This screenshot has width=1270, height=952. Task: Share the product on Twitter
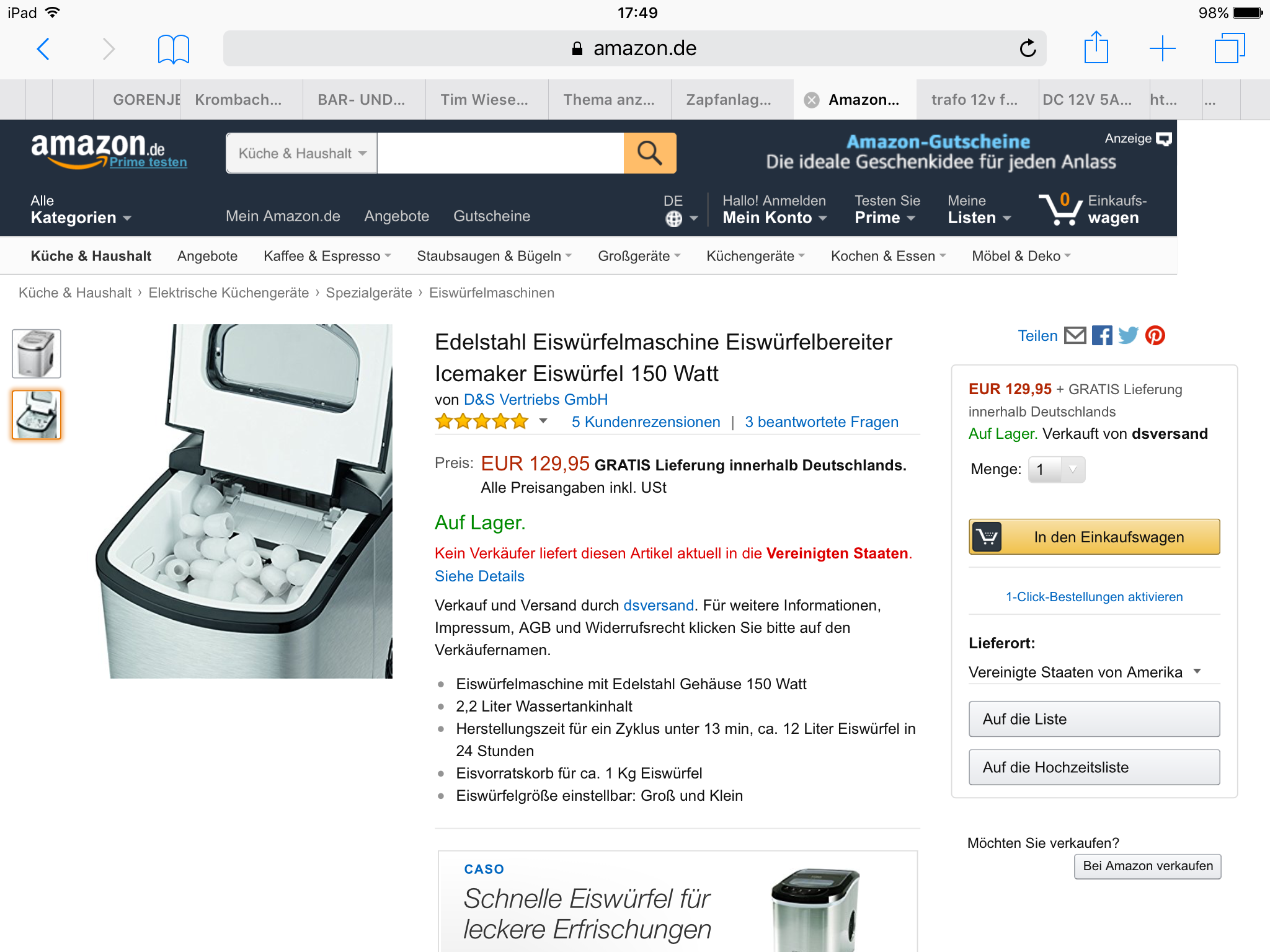[1128, 335]
